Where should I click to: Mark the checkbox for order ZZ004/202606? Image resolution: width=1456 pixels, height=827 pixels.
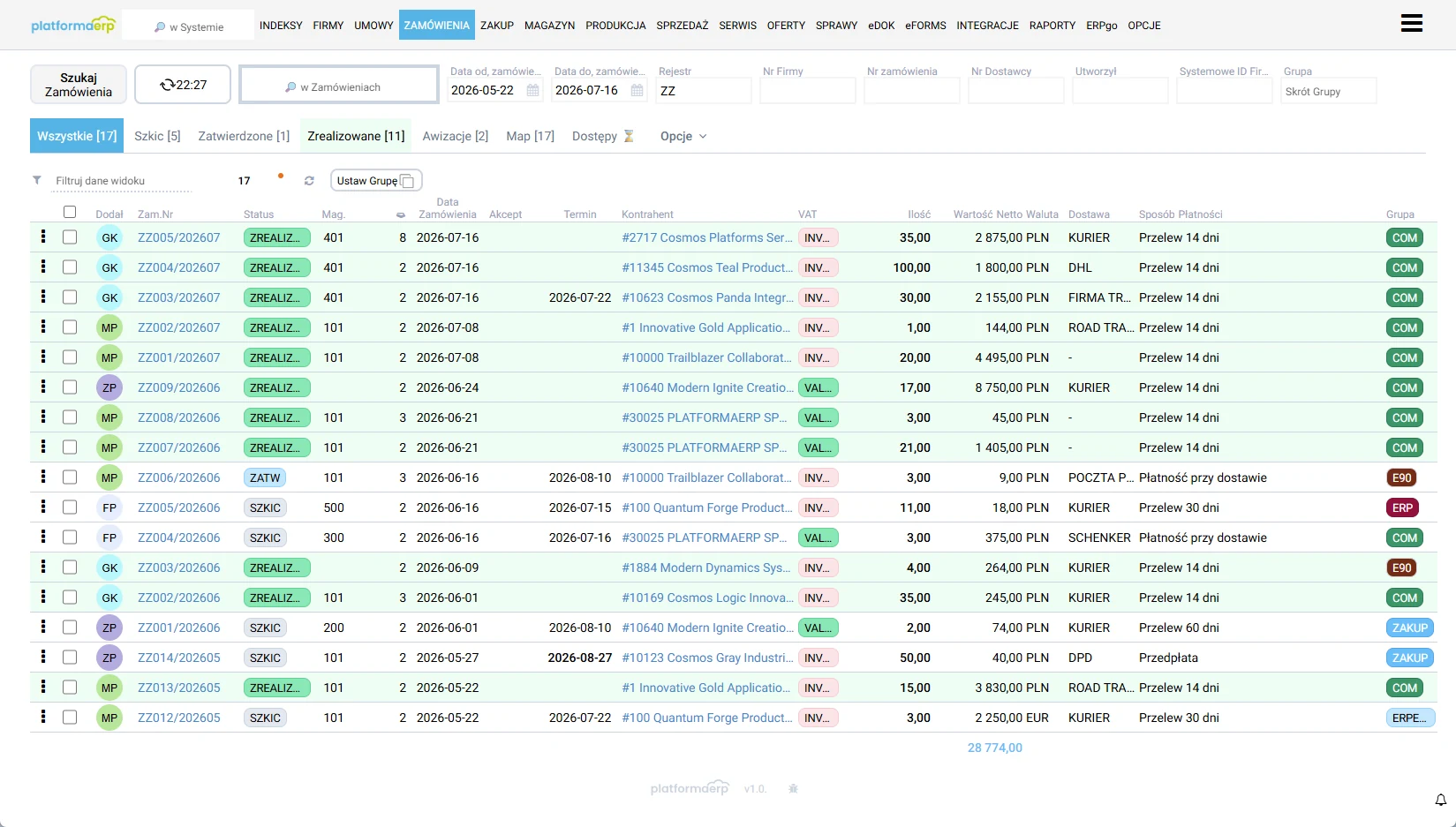(70, 538)
